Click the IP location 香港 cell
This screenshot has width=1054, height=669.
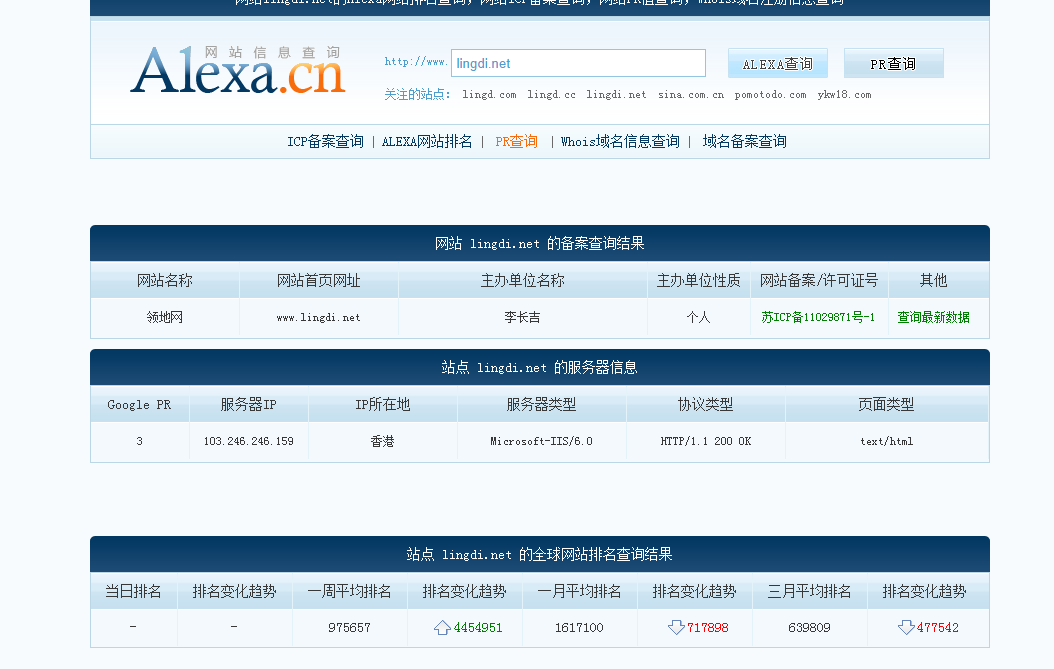click(x=382, y=442)
